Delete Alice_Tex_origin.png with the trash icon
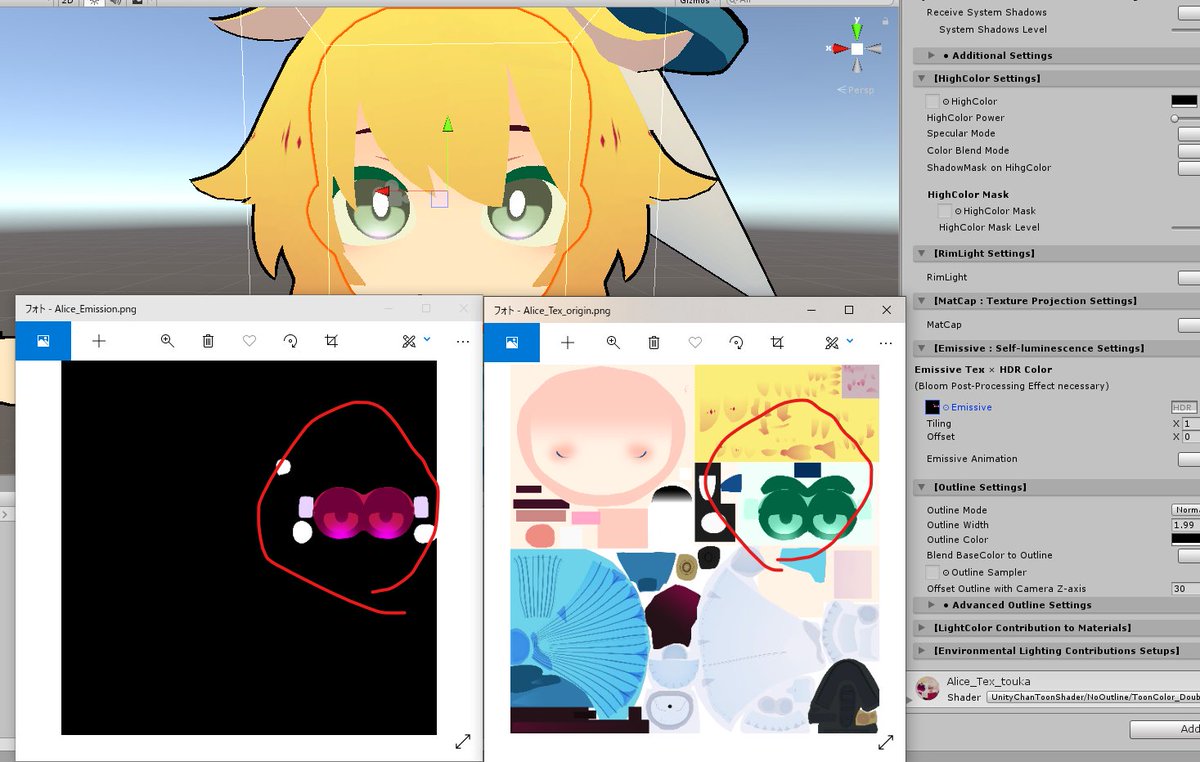This screenshot has height=762, width=1200. pyautogui.click(x=654, y=342)
